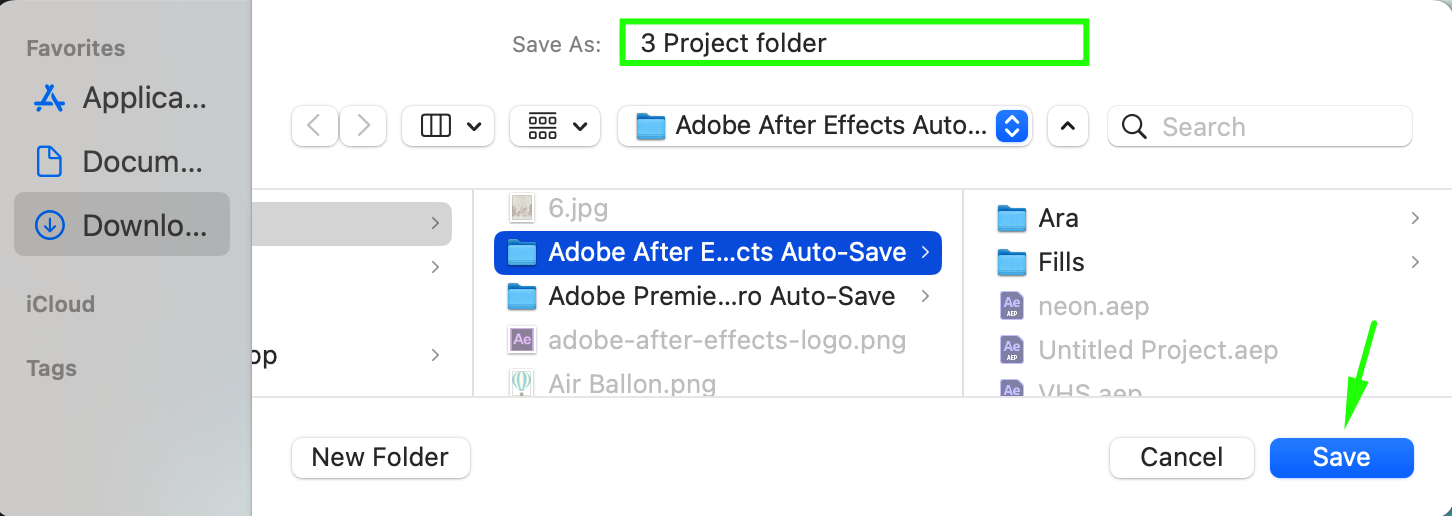The height and width of the screenshot is (516, 1452).
Task: Open the Adobe After Effects Auto-Save location popup
Action: [824, 126]
